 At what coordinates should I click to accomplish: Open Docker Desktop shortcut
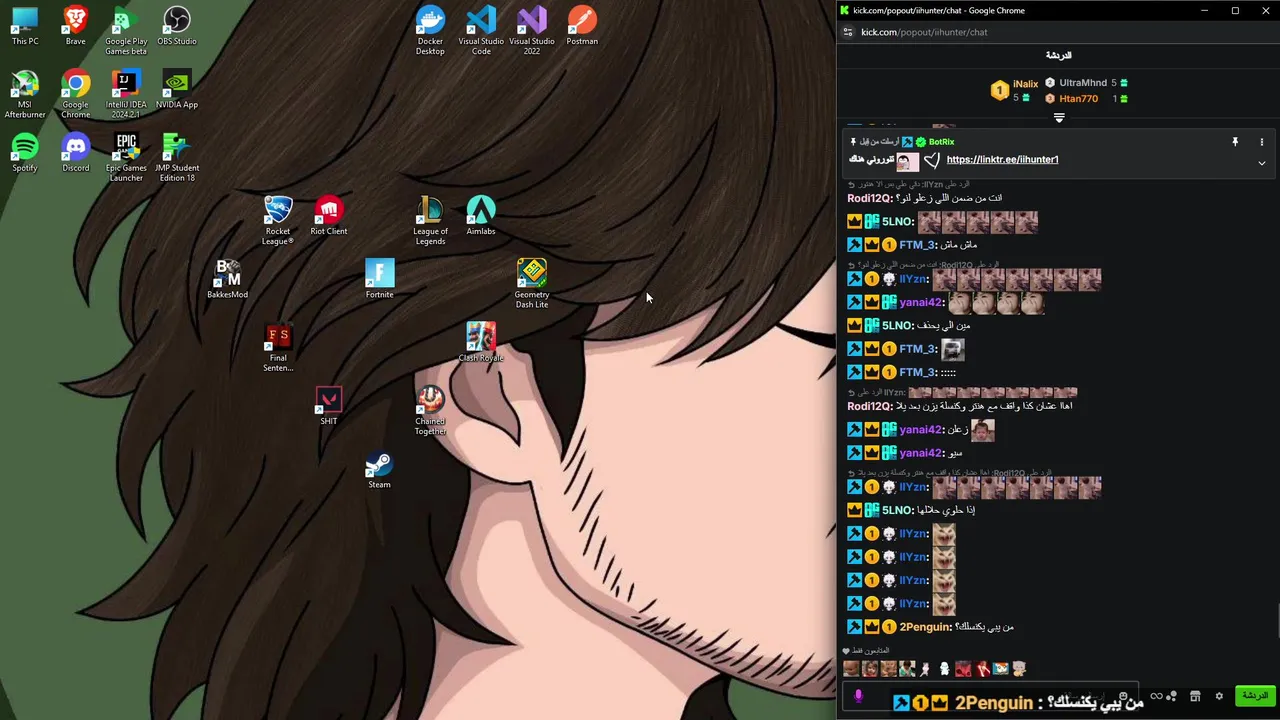(430, 31)
